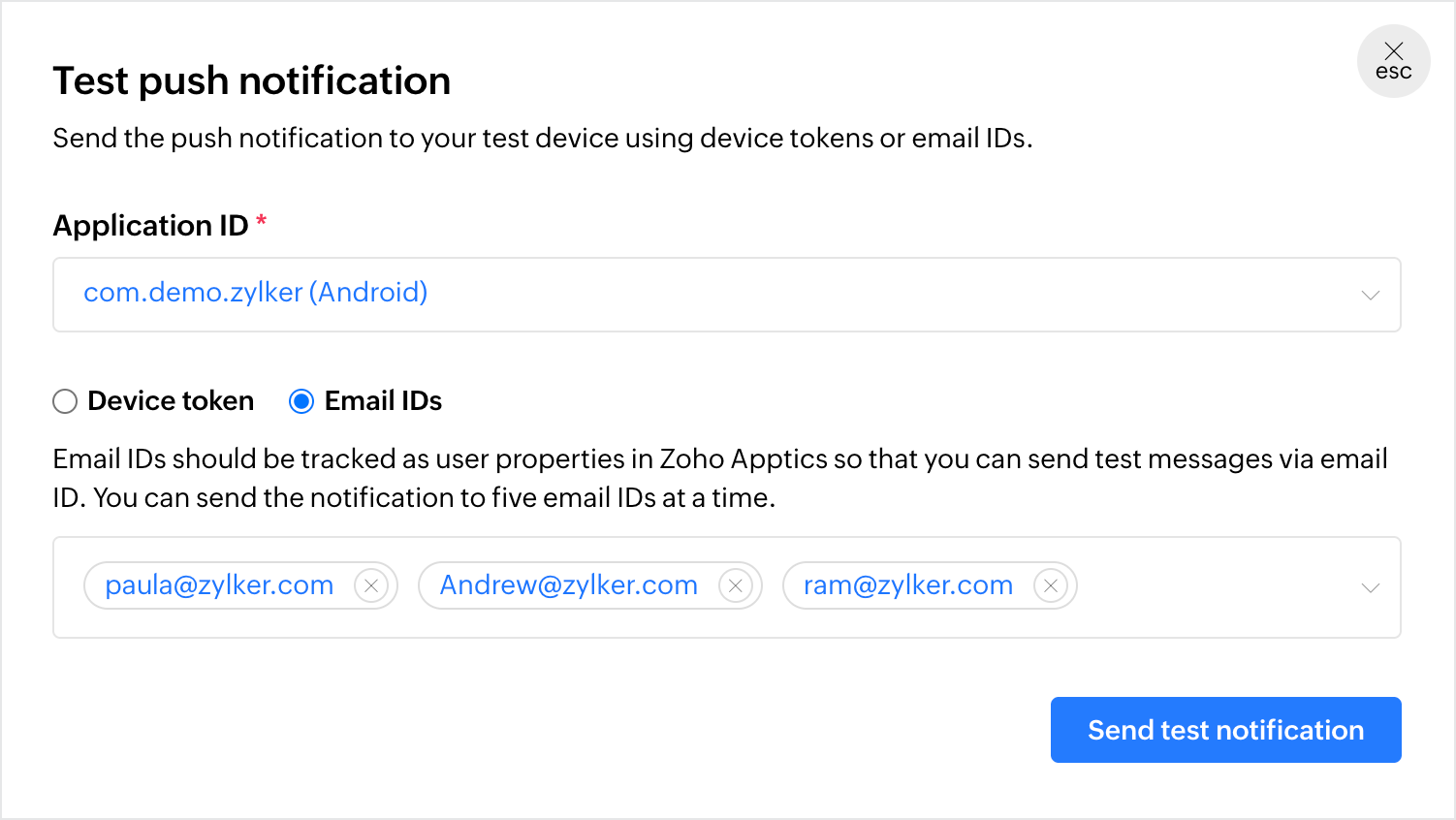Viewport: 1456px width, 820px height.
Task: Click the Device token label text
Action: click(171, 401)
